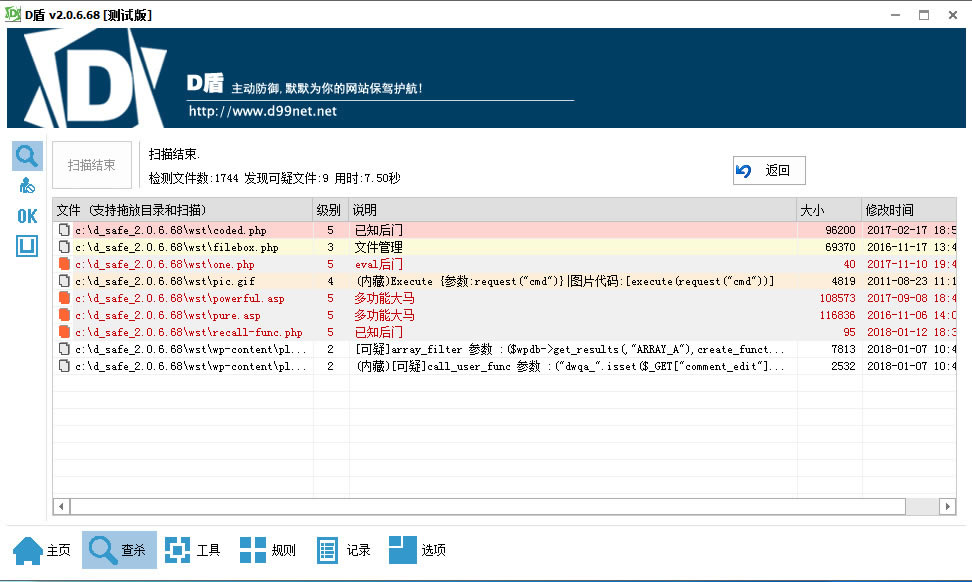The width and height of the screenshot is (972, 582).
Task: Click the magnifier scan icon in left sidebar
Action: pos(27,156)
